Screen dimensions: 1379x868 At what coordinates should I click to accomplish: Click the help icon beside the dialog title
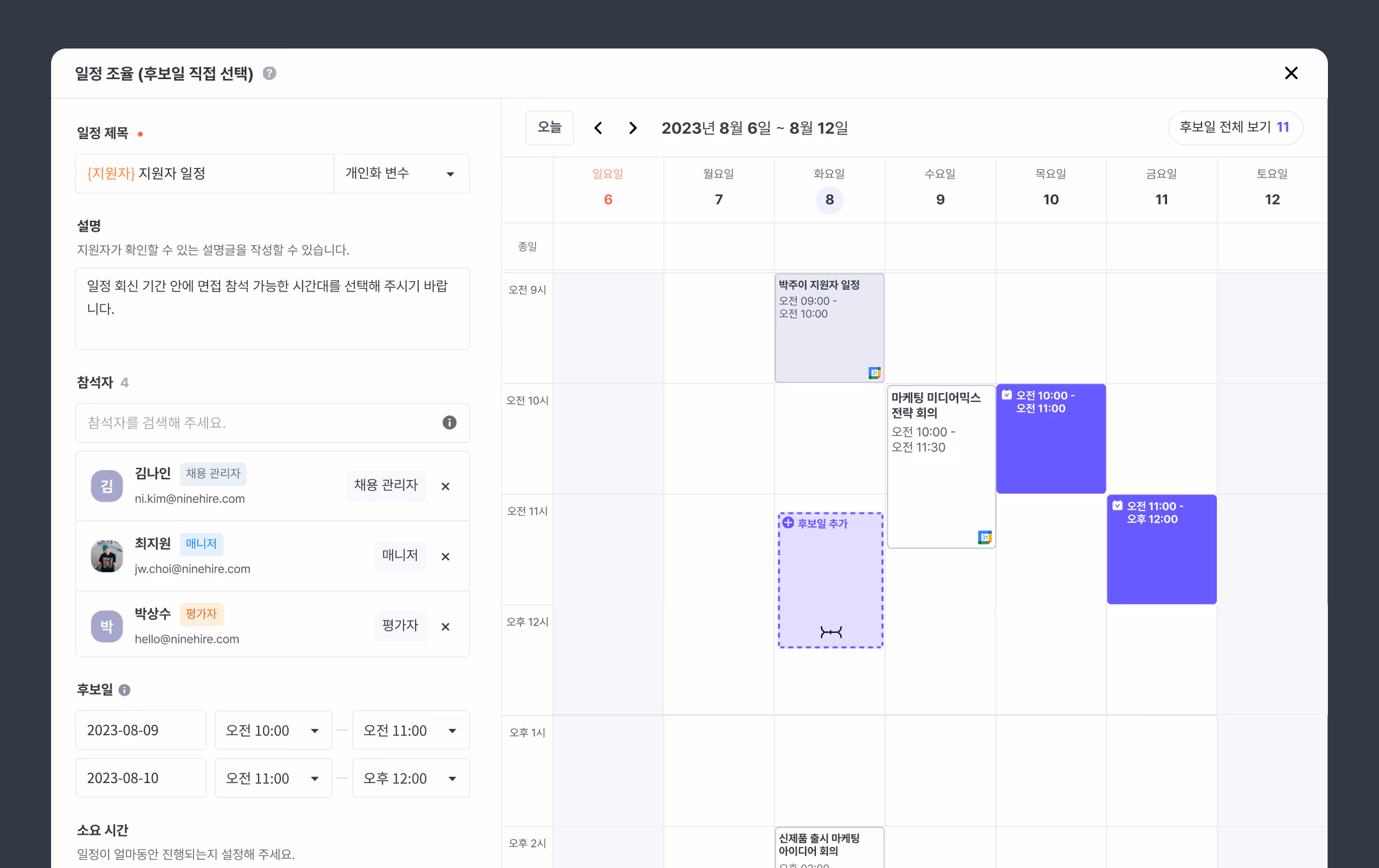click(269, 73)
